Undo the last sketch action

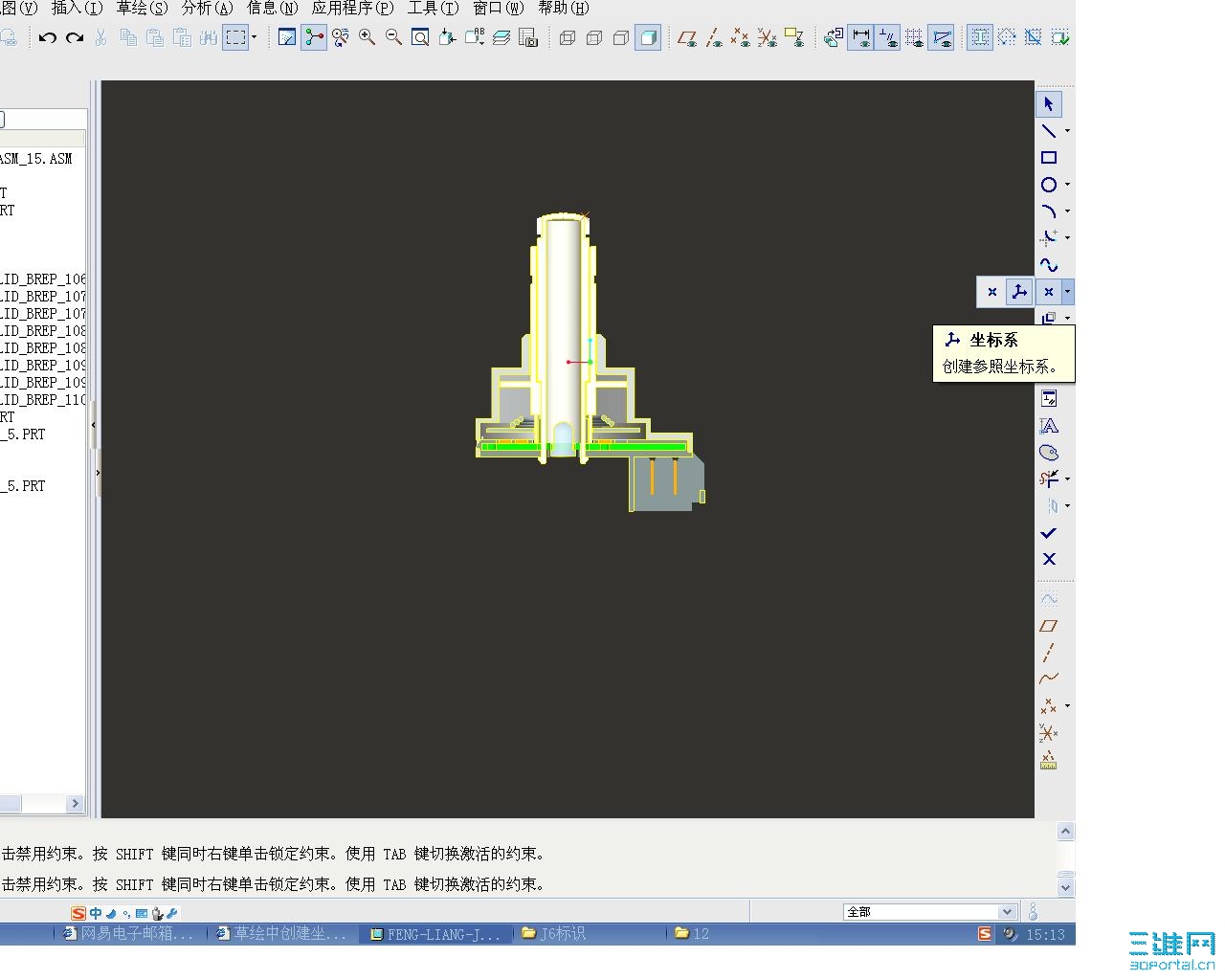48,37
